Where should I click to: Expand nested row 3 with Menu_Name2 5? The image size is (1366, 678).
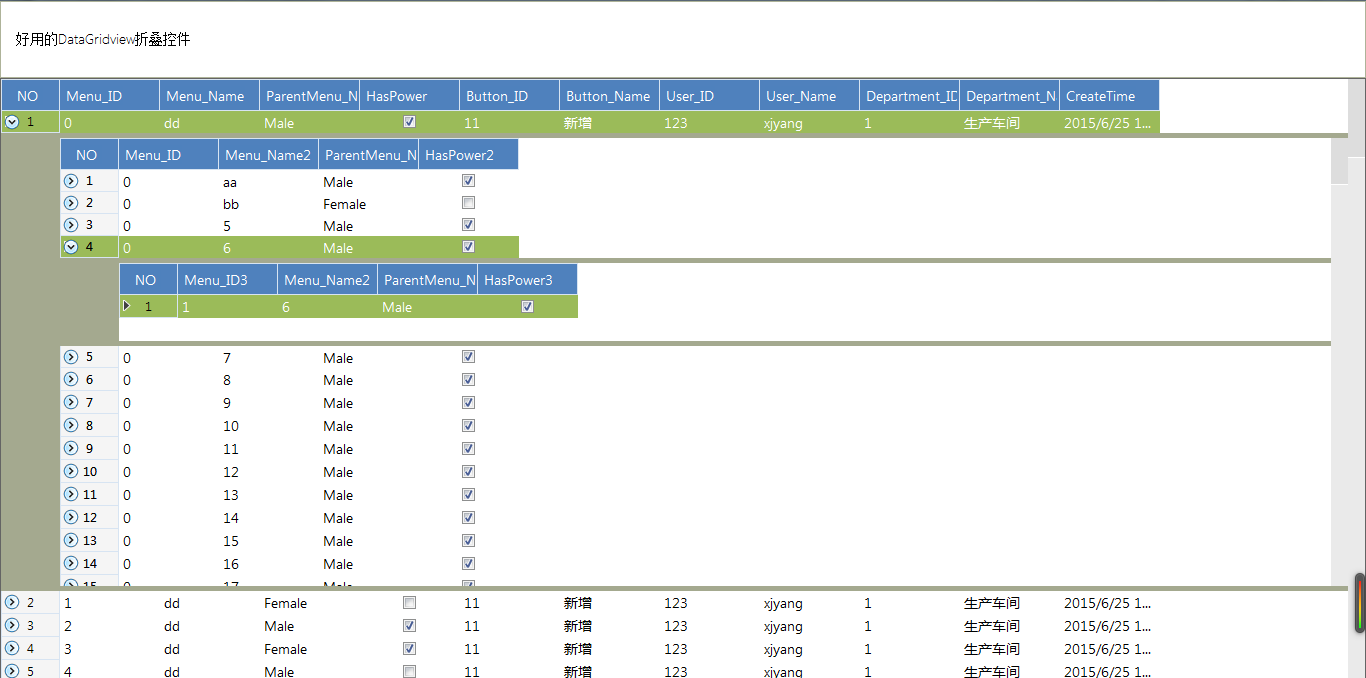[71, 225]
